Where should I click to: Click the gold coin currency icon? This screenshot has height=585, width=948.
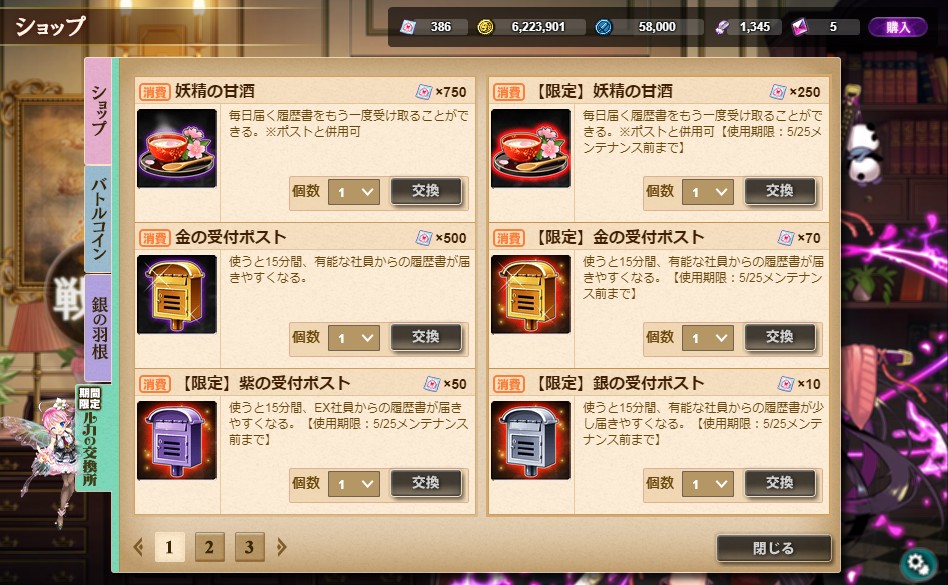485,27
